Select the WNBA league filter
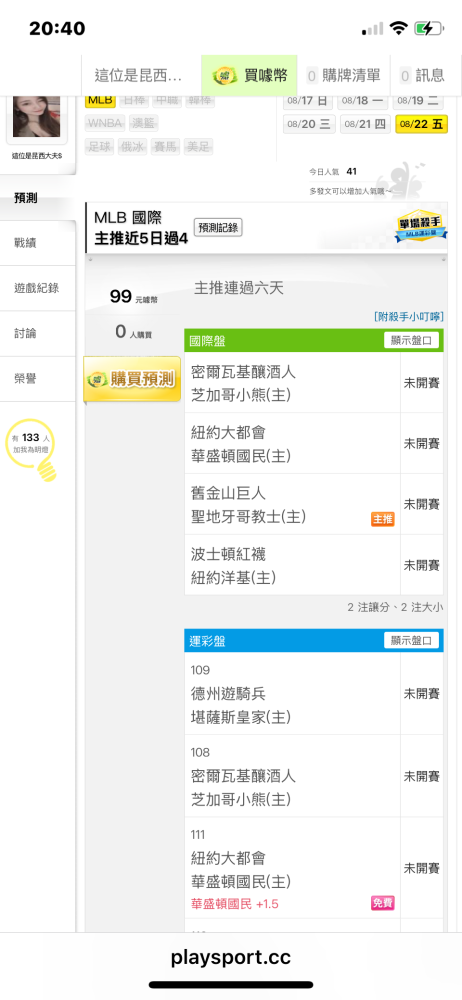Image resolution: width=462 pixels, height=1000 pixels. click(105, 123)
